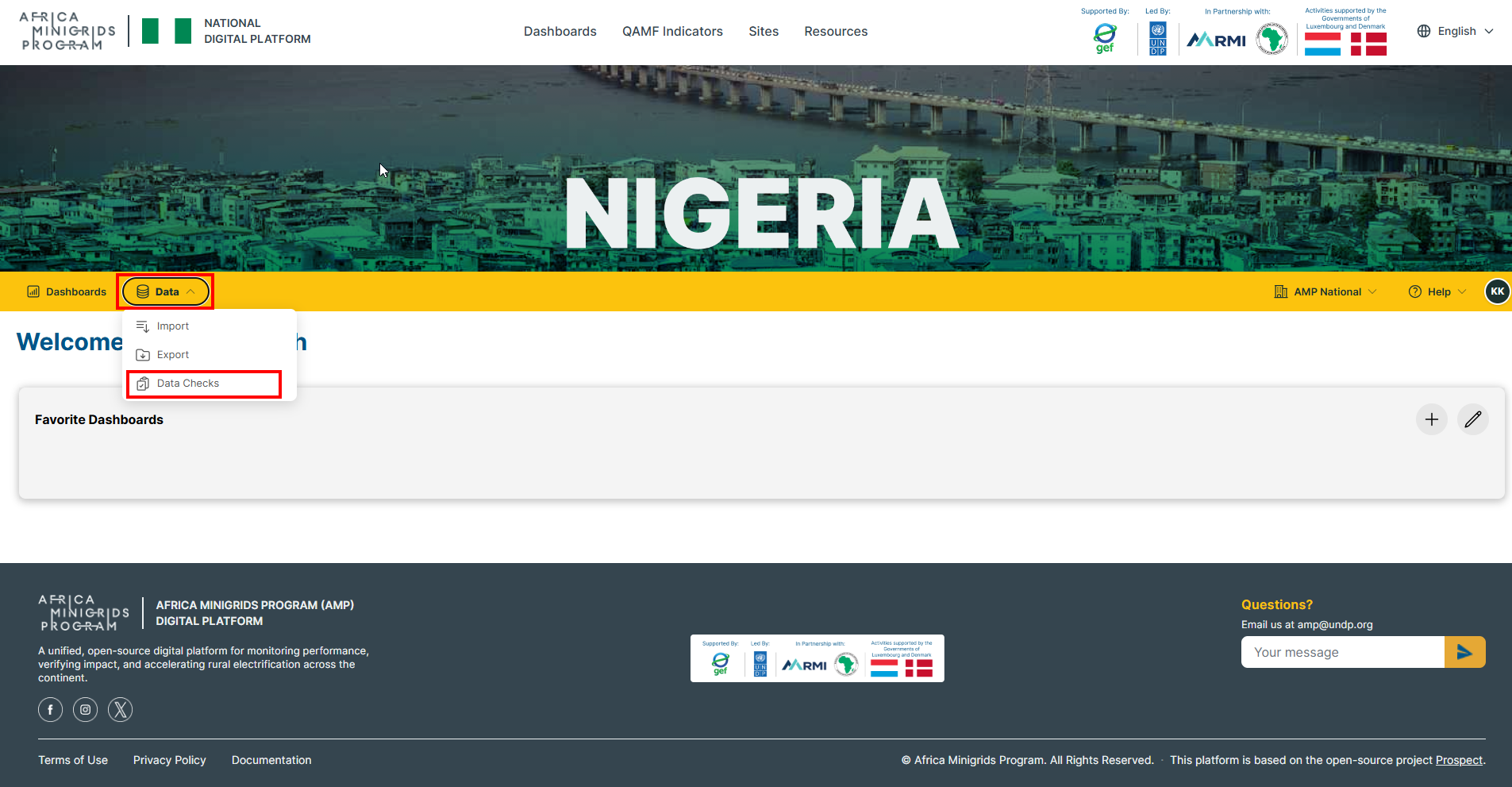Open Dashboards in top navigation
Image resolution: width=1512 pixels, height=787 pixels.
point(560,31)
